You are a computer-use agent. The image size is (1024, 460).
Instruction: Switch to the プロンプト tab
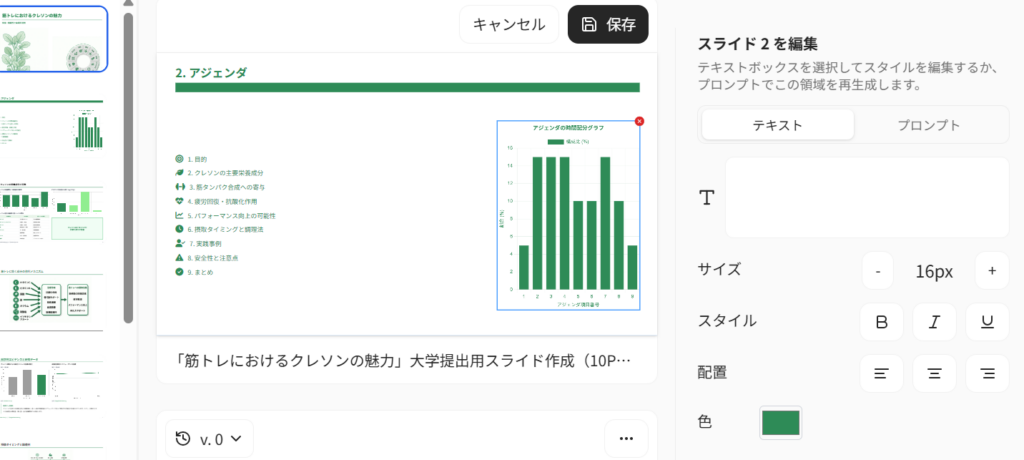[x=931, y=125]
